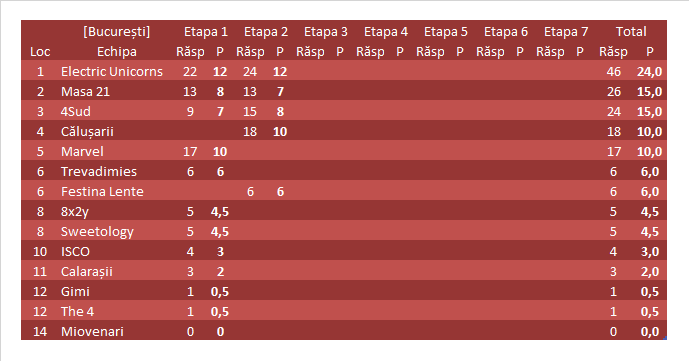Select the Festina Lente cell

[102, 191]
